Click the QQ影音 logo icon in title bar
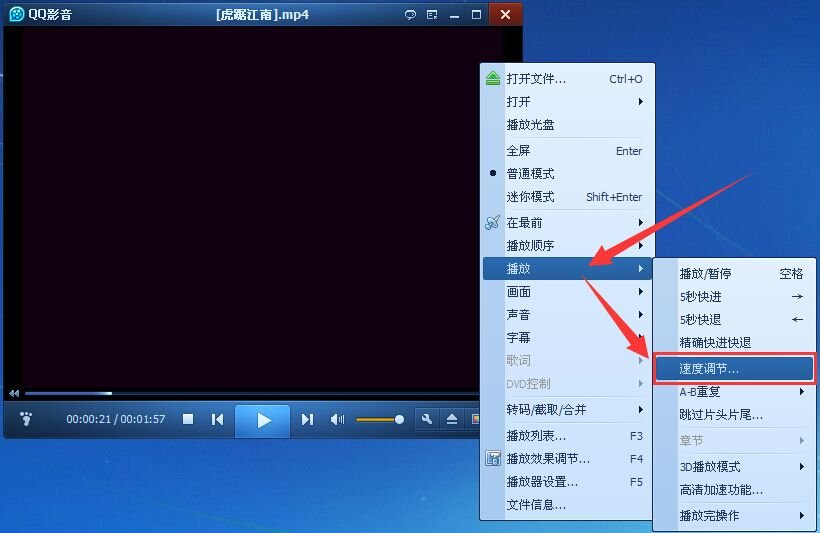Screen dimensions: 820x533 (x=16, y=15)
